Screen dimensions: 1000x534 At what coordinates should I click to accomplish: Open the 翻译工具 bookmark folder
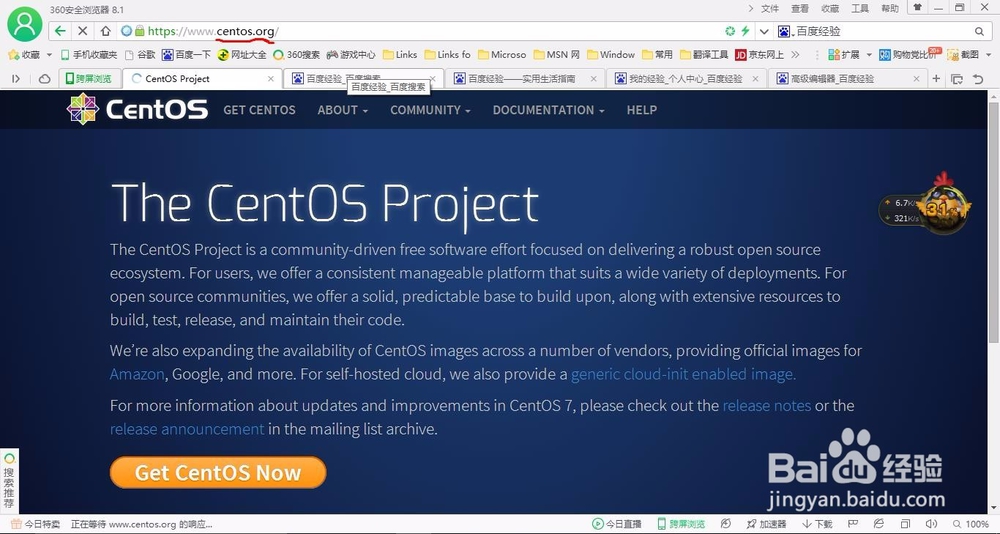(704, 55)
